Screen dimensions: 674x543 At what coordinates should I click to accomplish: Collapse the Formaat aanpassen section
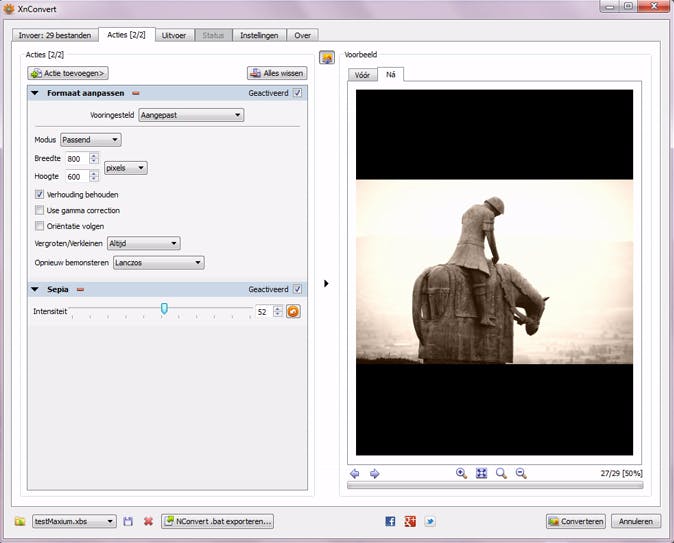[35, 93]
